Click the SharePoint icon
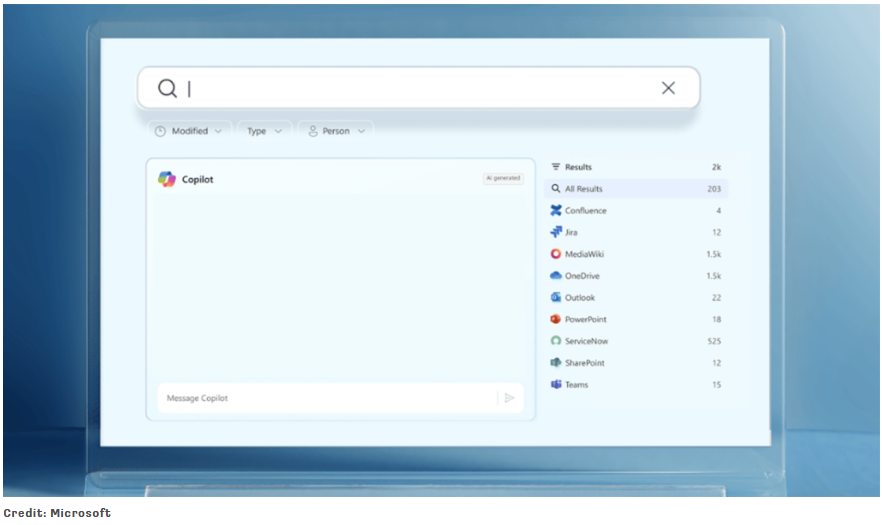 point(556,362)
